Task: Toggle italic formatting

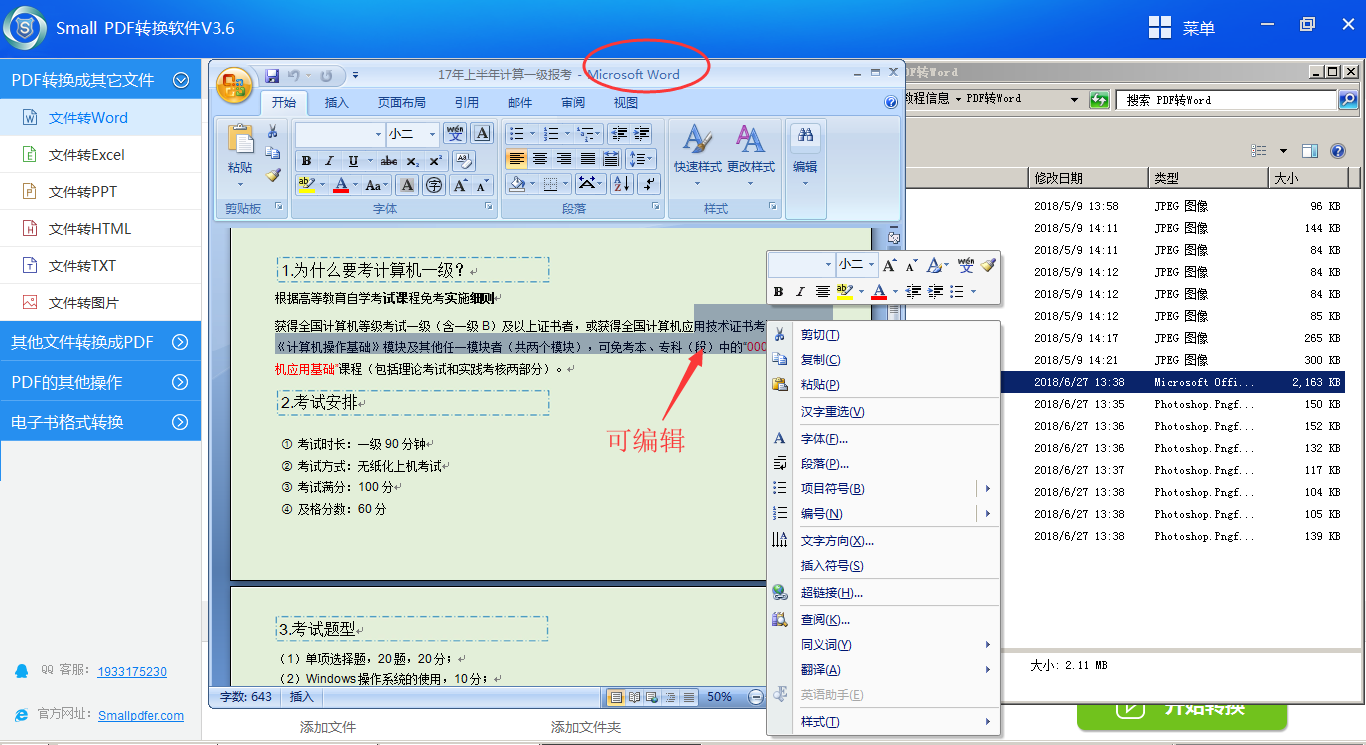Action: pos(329,160)
